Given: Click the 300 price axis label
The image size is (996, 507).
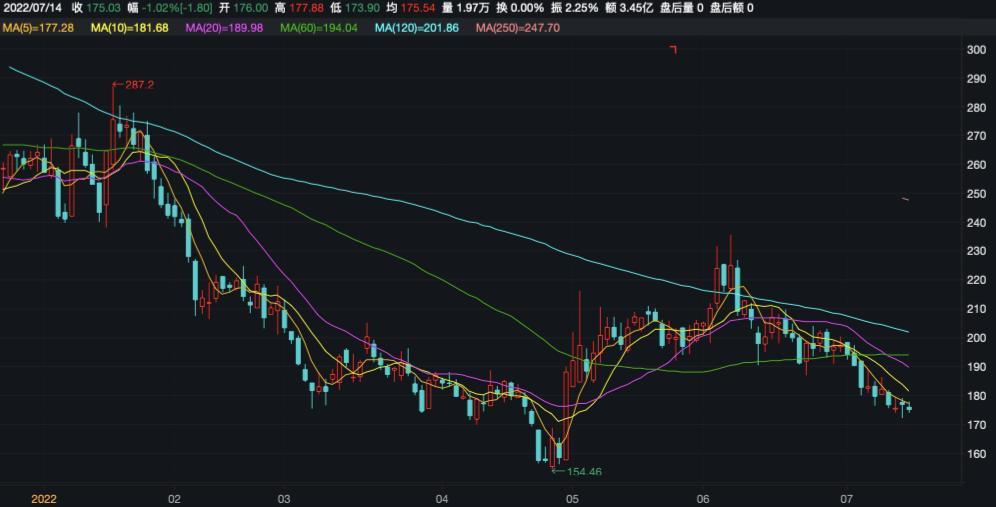Looking at the screenshot, I should pos(976,50).
